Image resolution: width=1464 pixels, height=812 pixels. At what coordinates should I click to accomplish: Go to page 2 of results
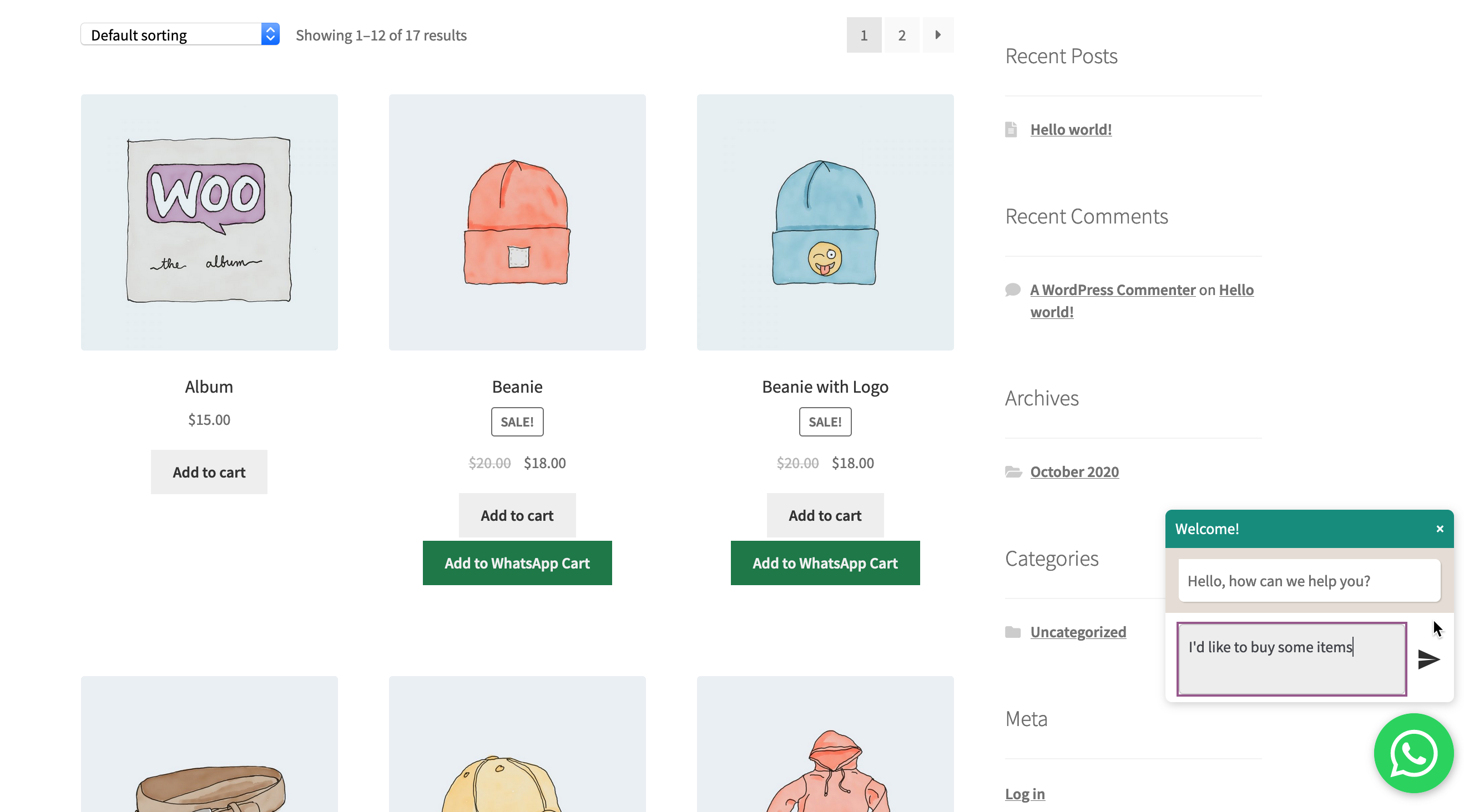pyautogui.click(x=901, y=34)
